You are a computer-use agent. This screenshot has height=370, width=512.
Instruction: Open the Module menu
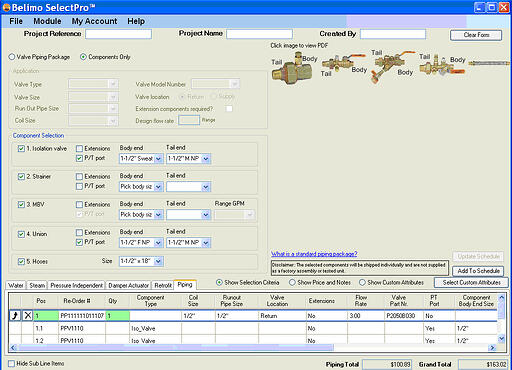point(47,21)
